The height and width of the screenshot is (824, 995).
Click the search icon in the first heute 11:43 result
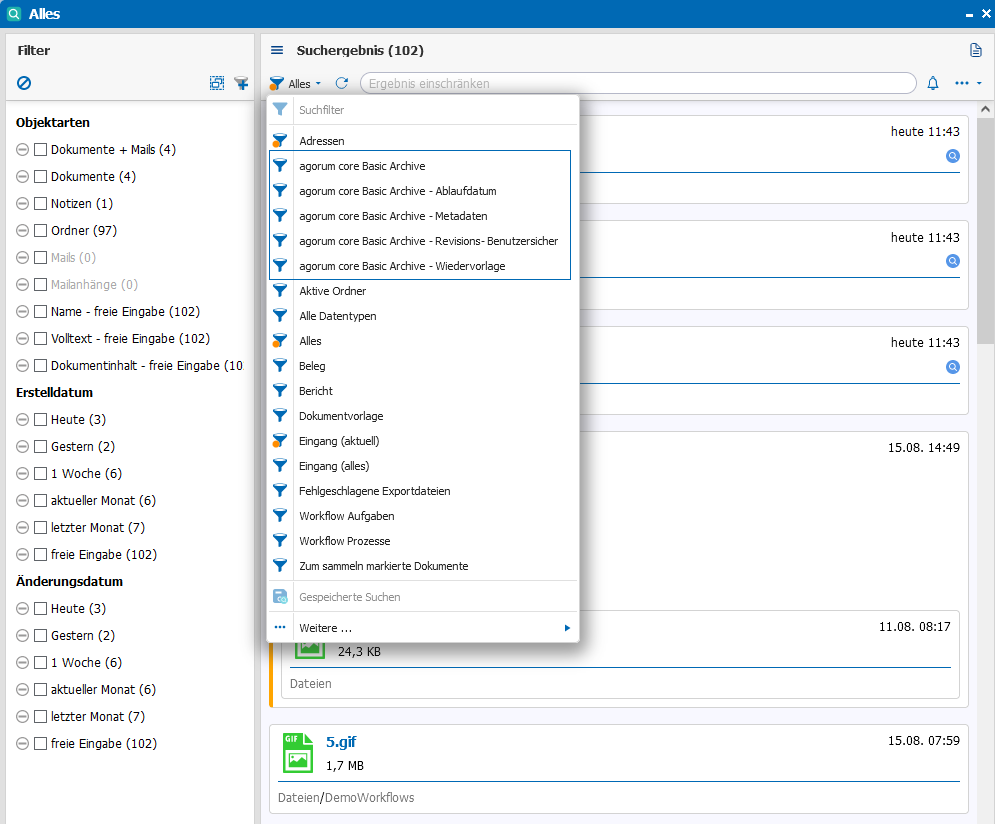point(952,156)
